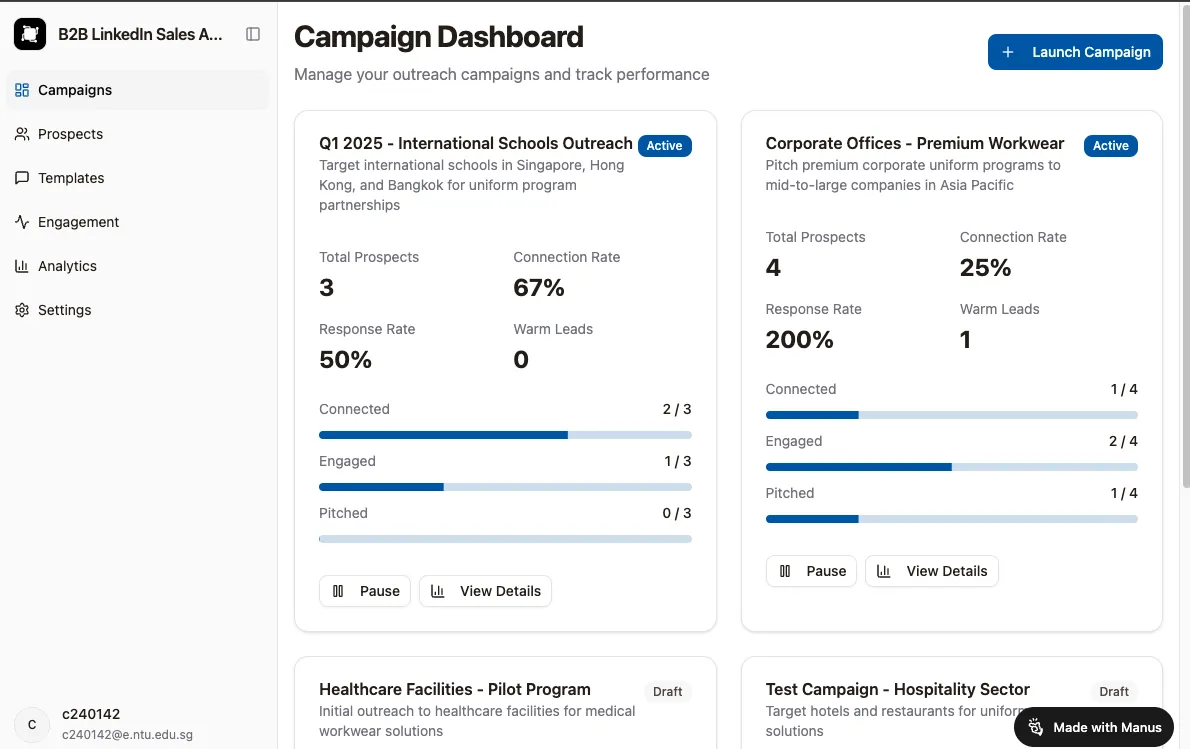Click the '50%' Response Rate value

click(x=345, y=360)
